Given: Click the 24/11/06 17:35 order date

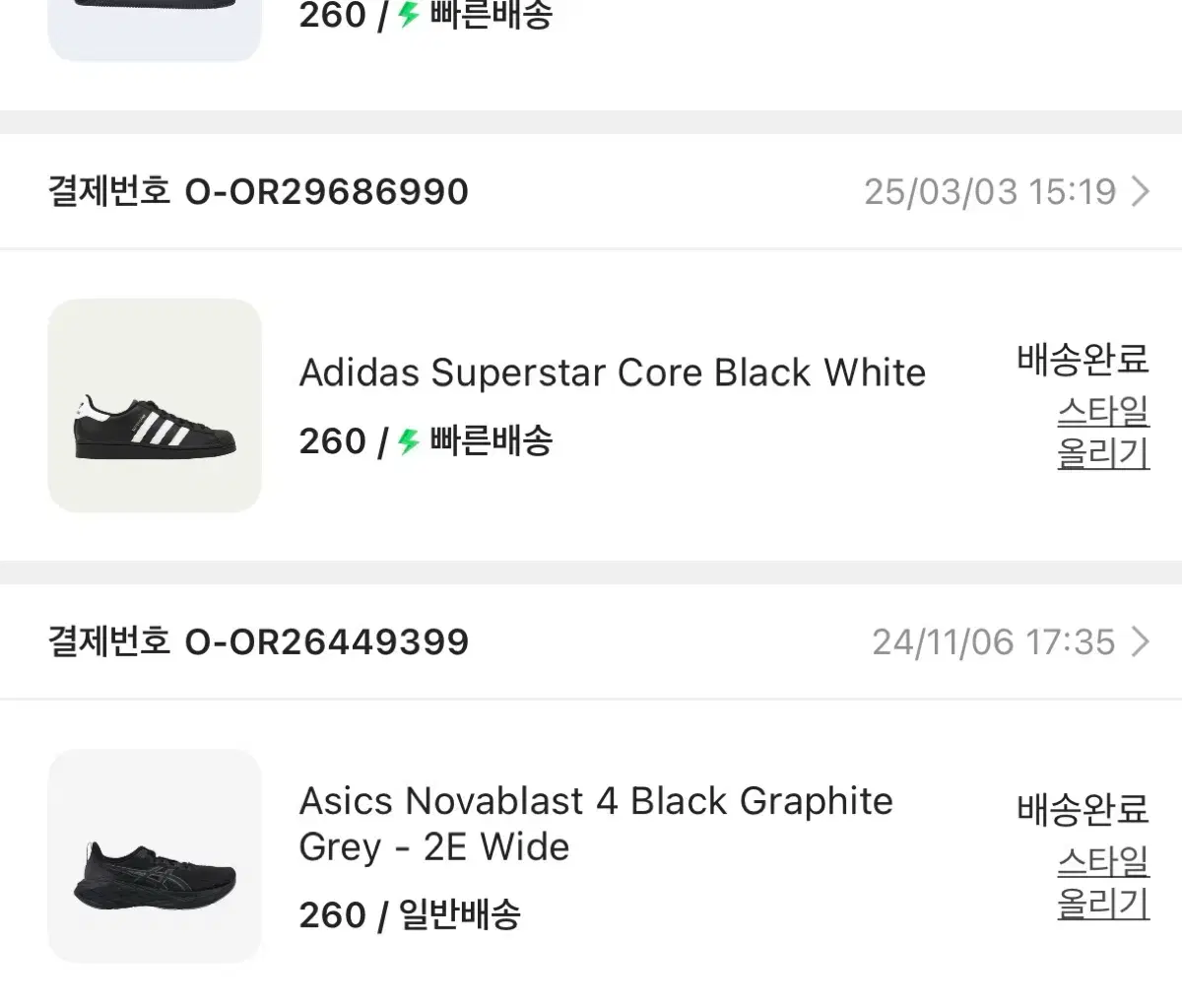Looking at the screenshot, I should click(x=993, y=642).
